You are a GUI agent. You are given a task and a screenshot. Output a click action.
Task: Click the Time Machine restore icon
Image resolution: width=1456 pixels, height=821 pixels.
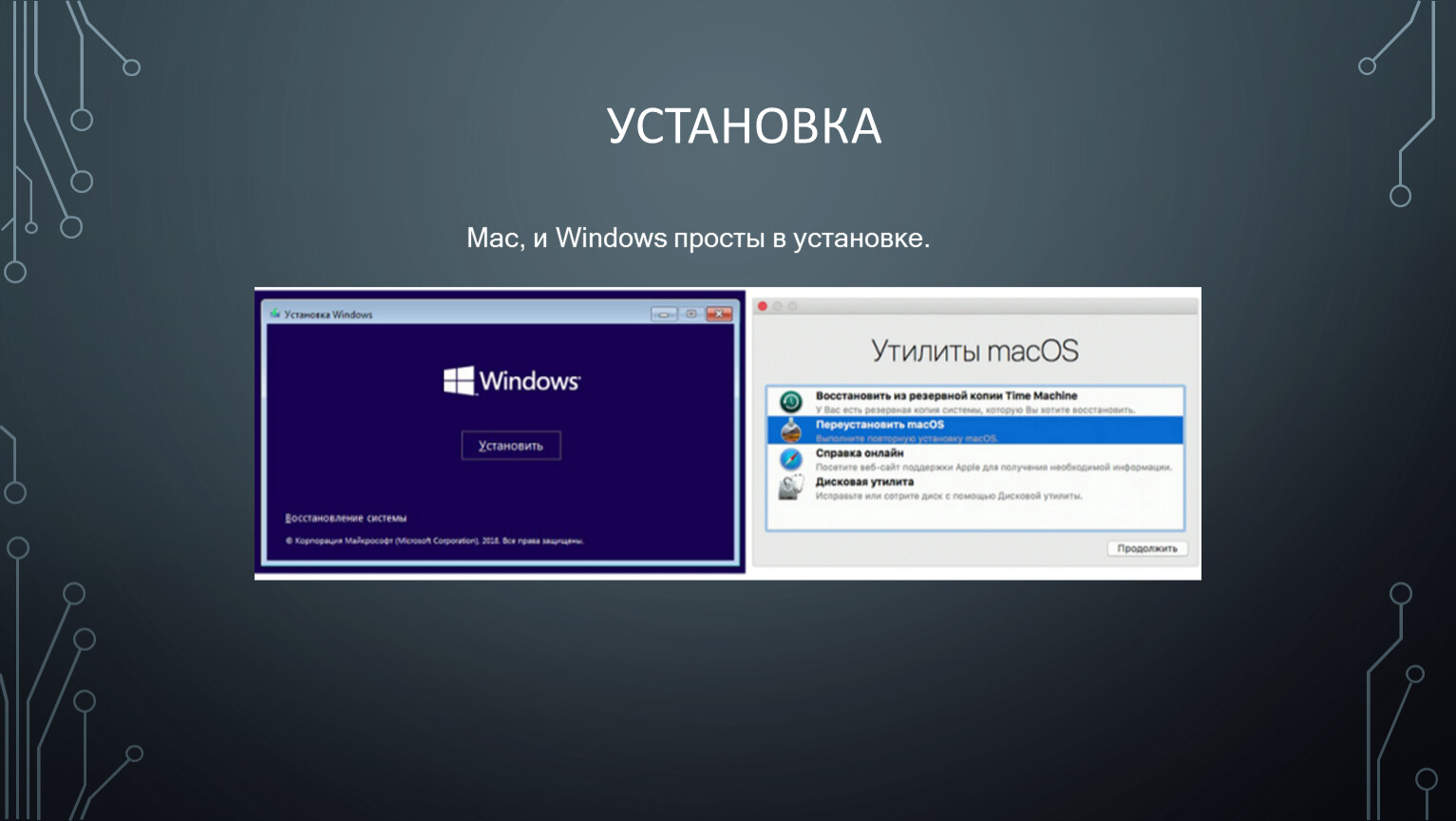(x=790, y=402)
